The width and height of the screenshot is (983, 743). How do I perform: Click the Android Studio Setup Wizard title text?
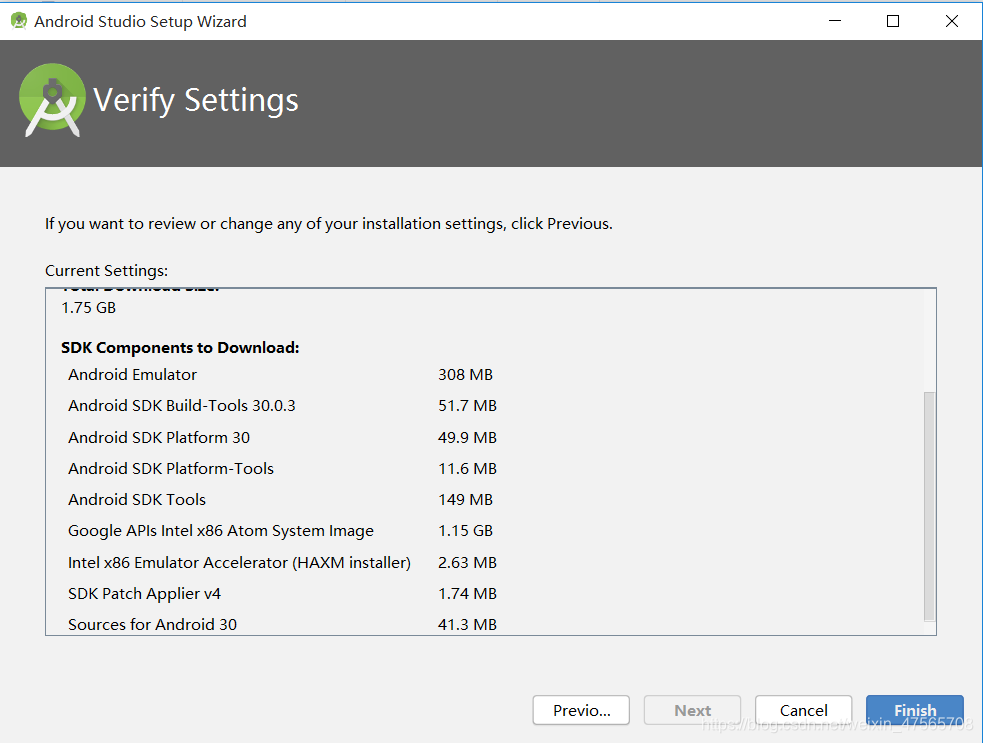point(140,21)
